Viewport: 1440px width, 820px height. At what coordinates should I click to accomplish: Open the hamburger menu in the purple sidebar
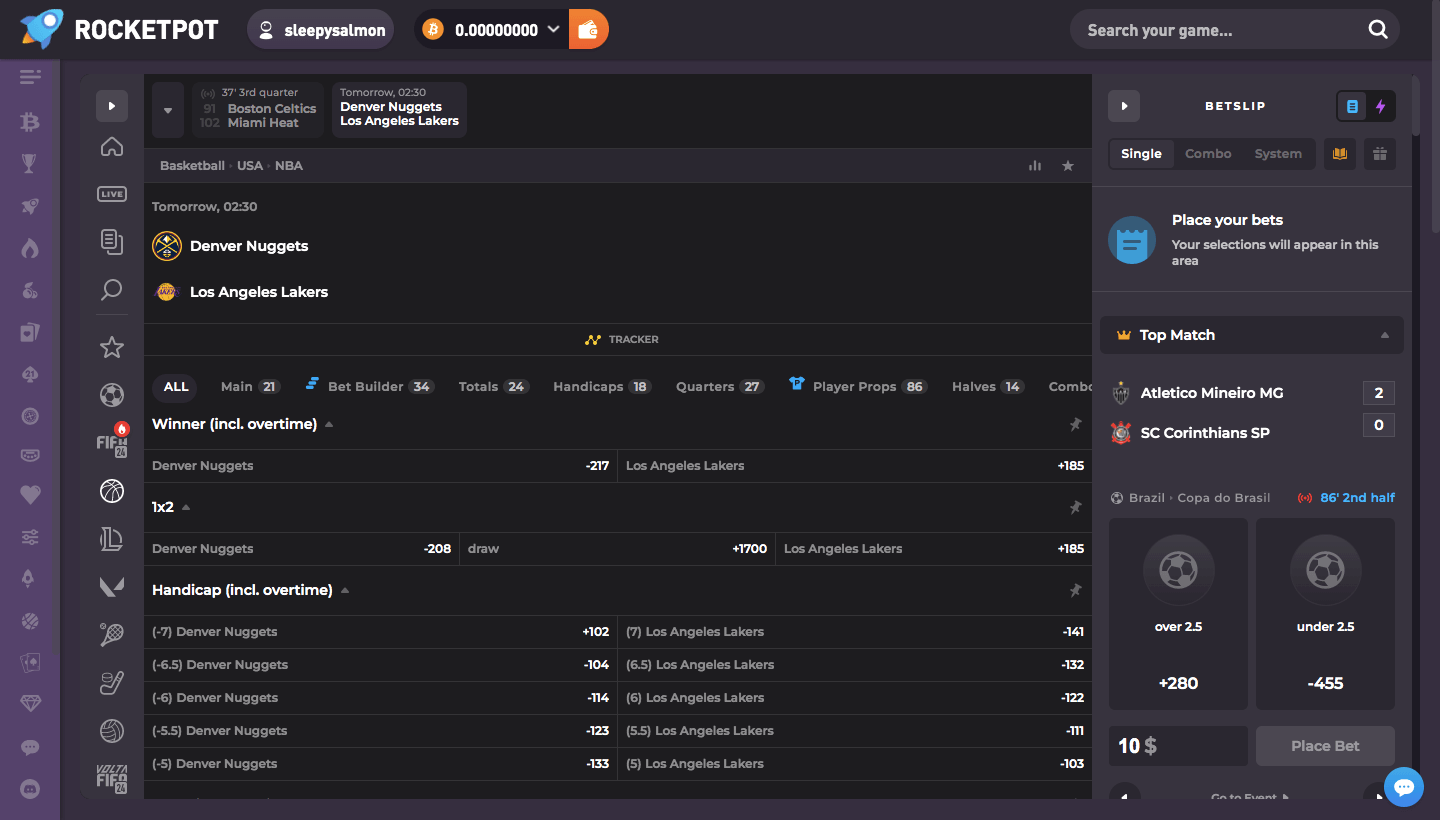click(30, 77)
